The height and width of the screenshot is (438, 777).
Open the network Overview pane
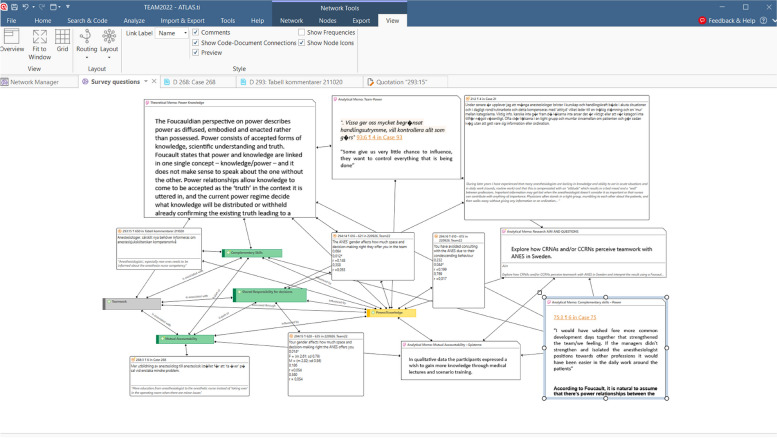click(12, 39)
